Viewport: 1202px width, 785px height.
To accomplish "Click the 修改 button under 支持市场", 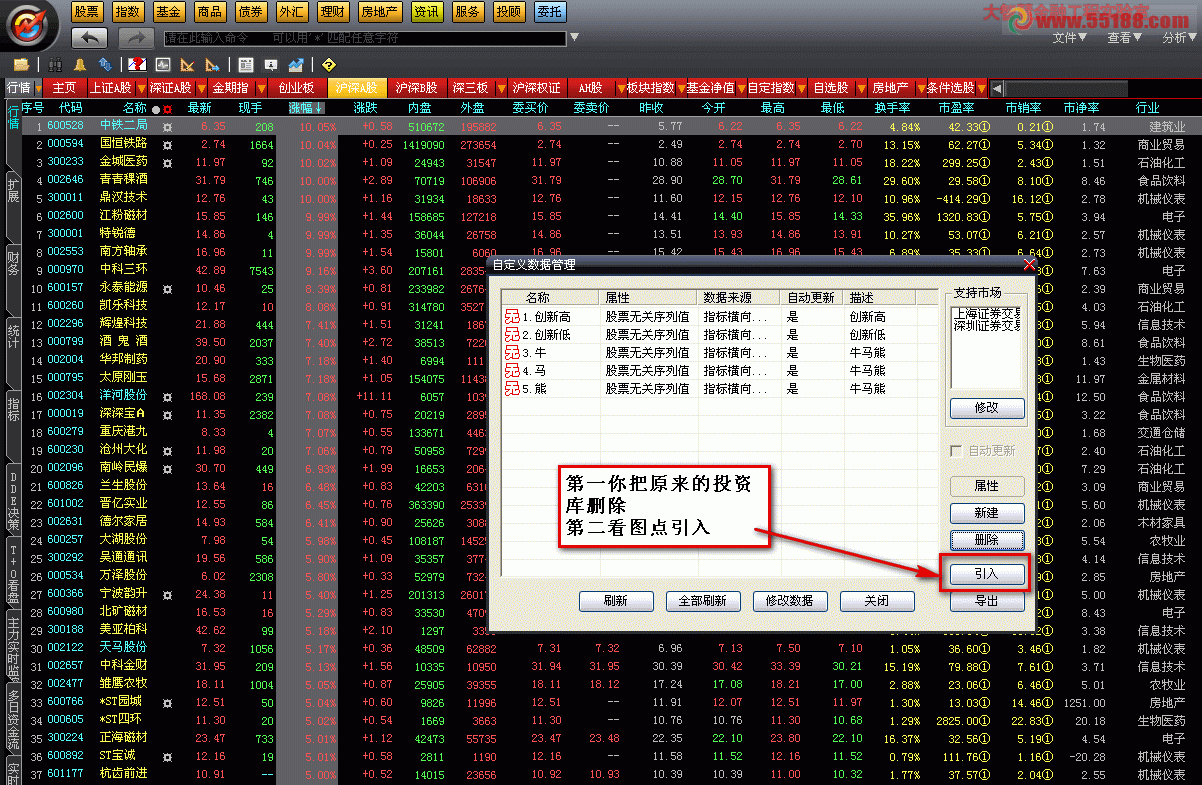I will click(986, 408).
